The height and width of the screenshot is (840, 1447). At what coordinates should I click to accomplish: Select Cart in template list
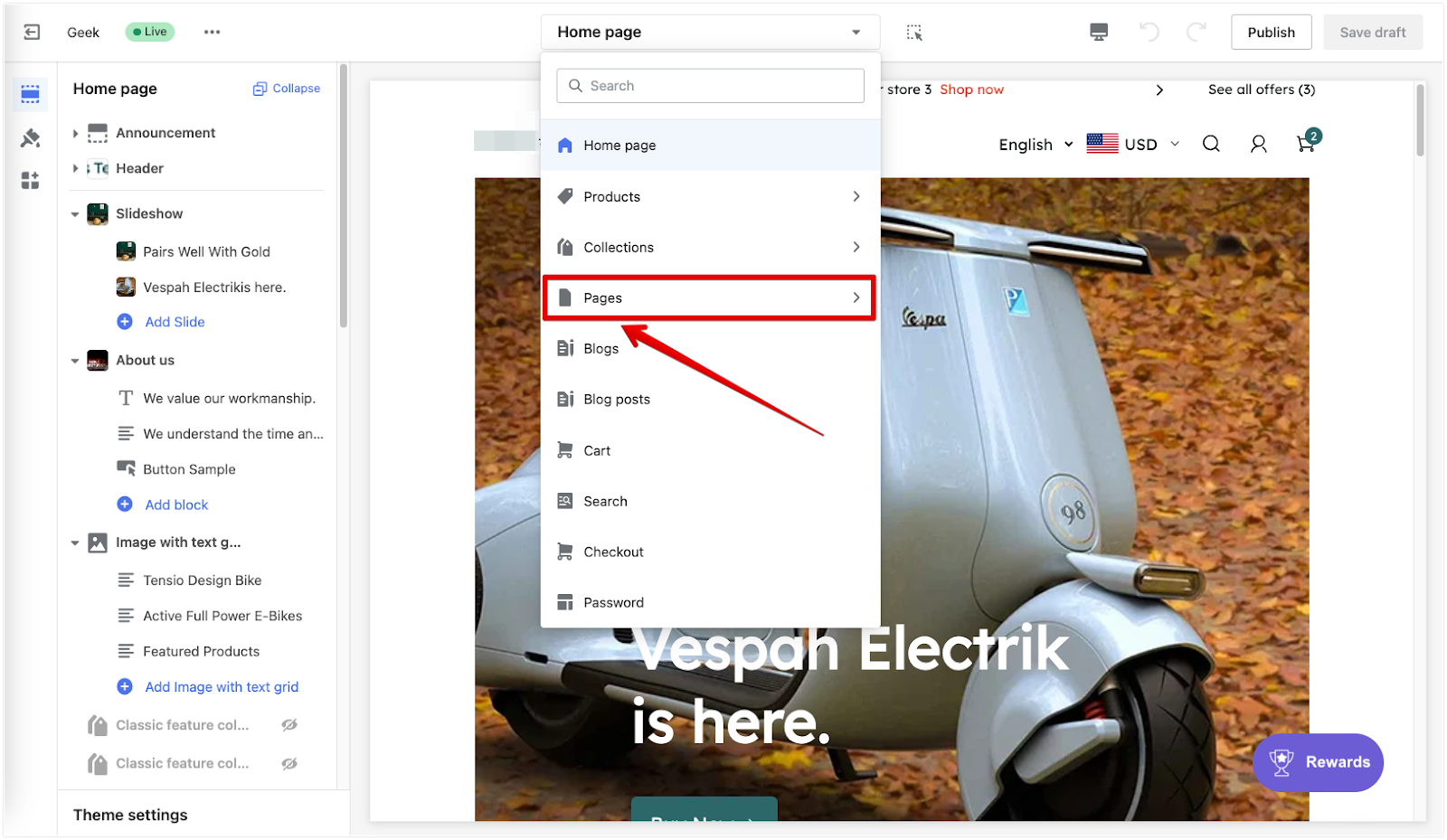tap(710, 450)
